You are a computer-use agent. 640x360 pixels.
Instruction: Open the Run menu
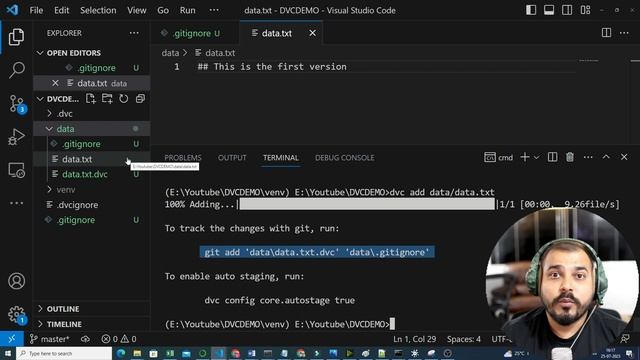click(x=187, y=10)
